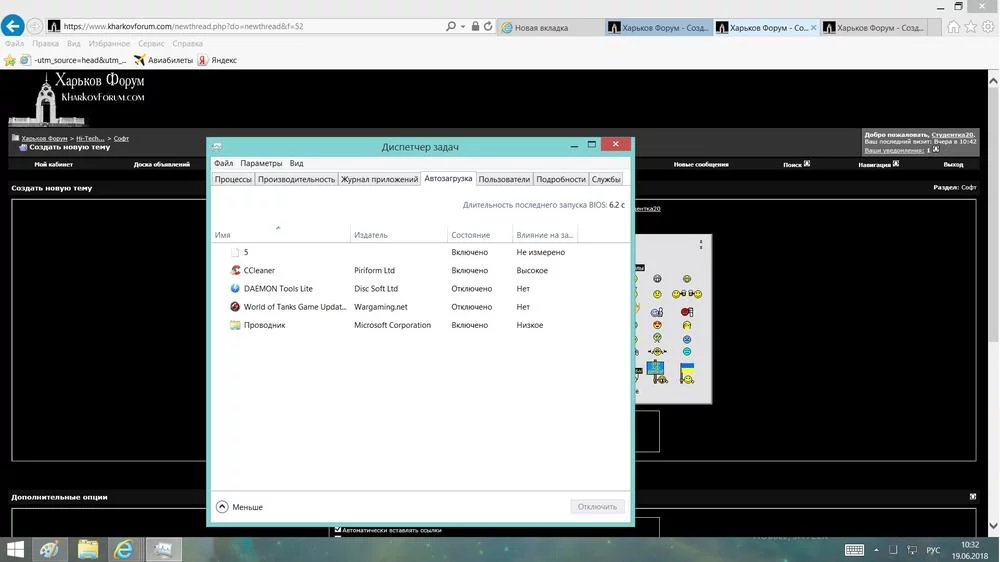The height and width of the screenshot is (562, 1000).
Task: Switch to the Производительность tab
Action: click(296, 179)
